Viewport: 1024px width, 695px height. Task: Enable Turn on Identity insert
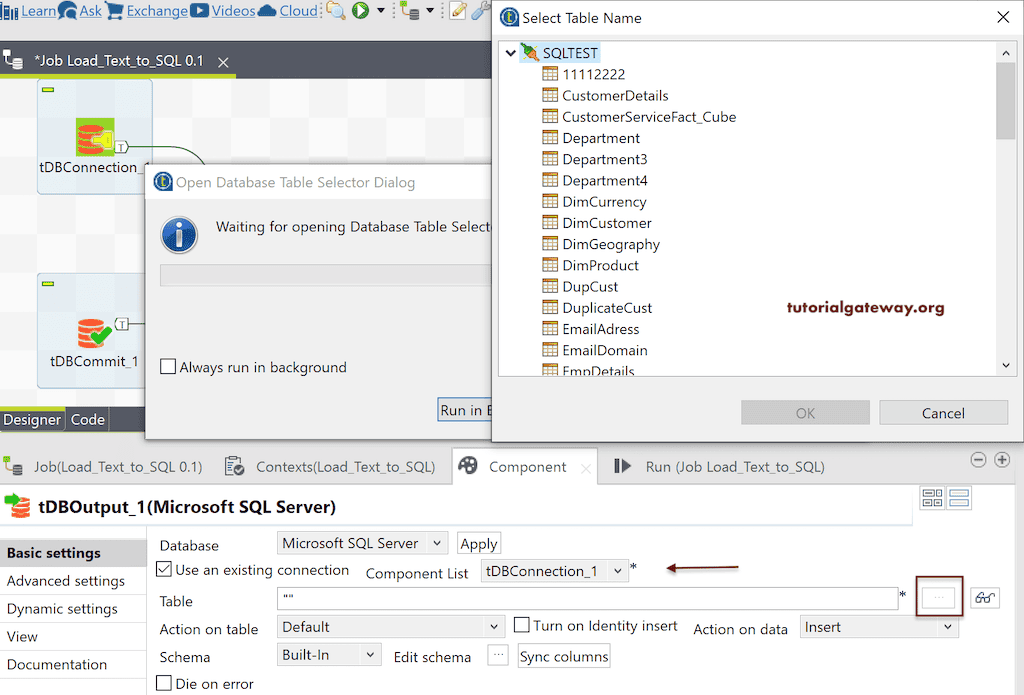521,624
